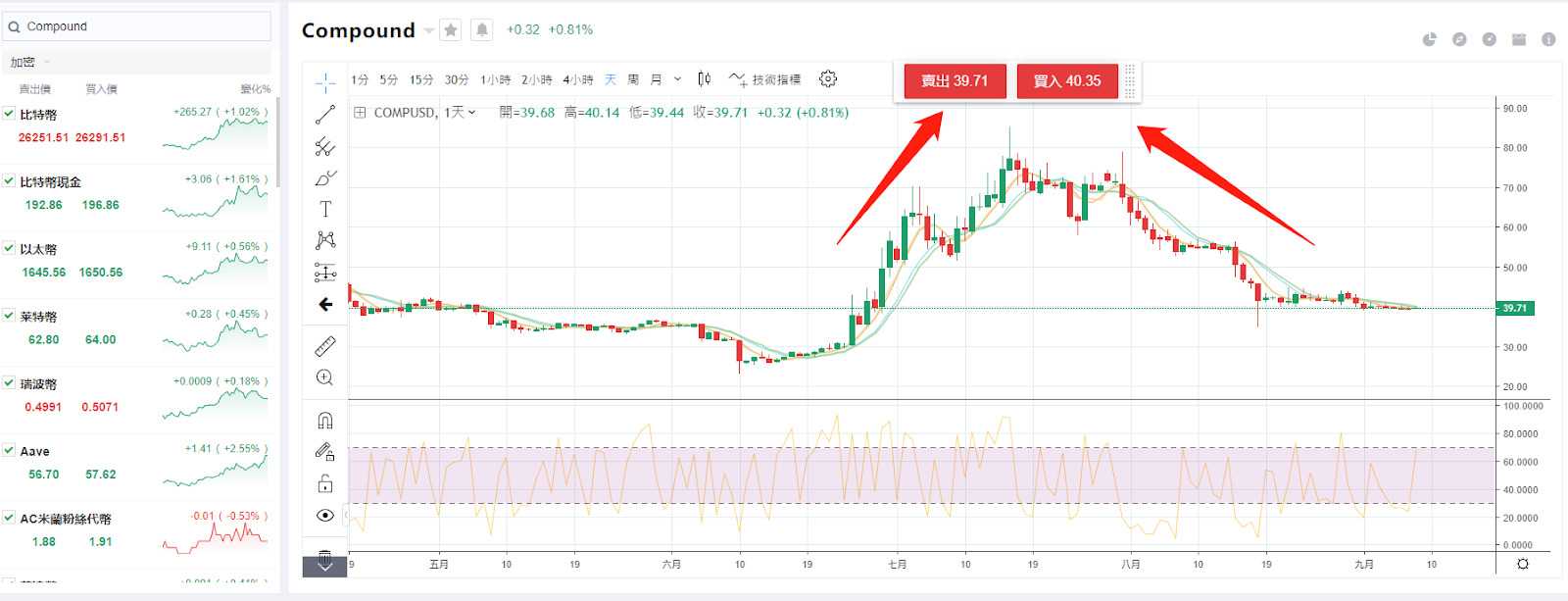Choose the pitchfork drawing tool
This screenshot has width=1568, height=601.
pyautogui.click(x=325, y=146)
